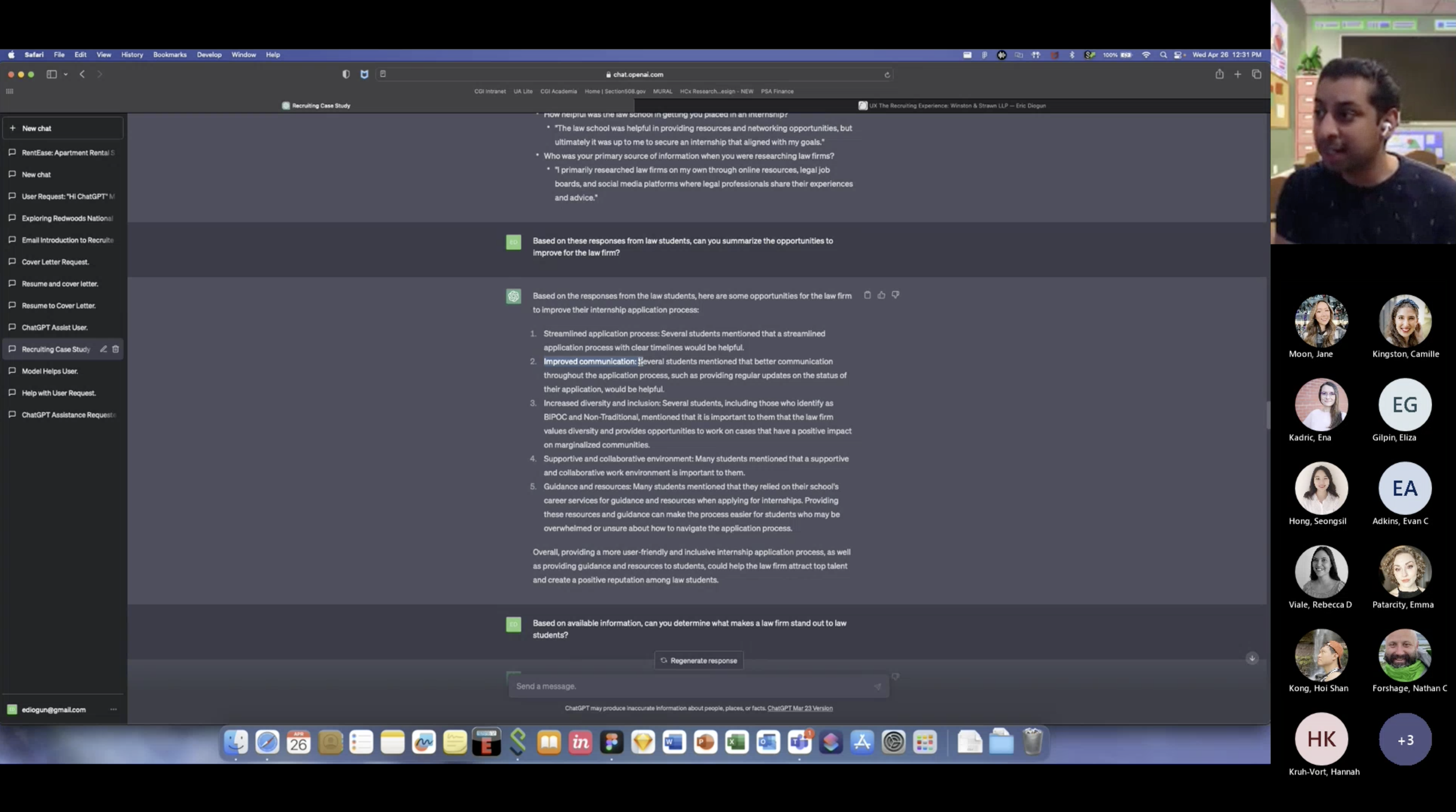Click the thumbs down icon on response
Image resolution: width=1456 pixels, height=812 pixels.
point(895,295)
